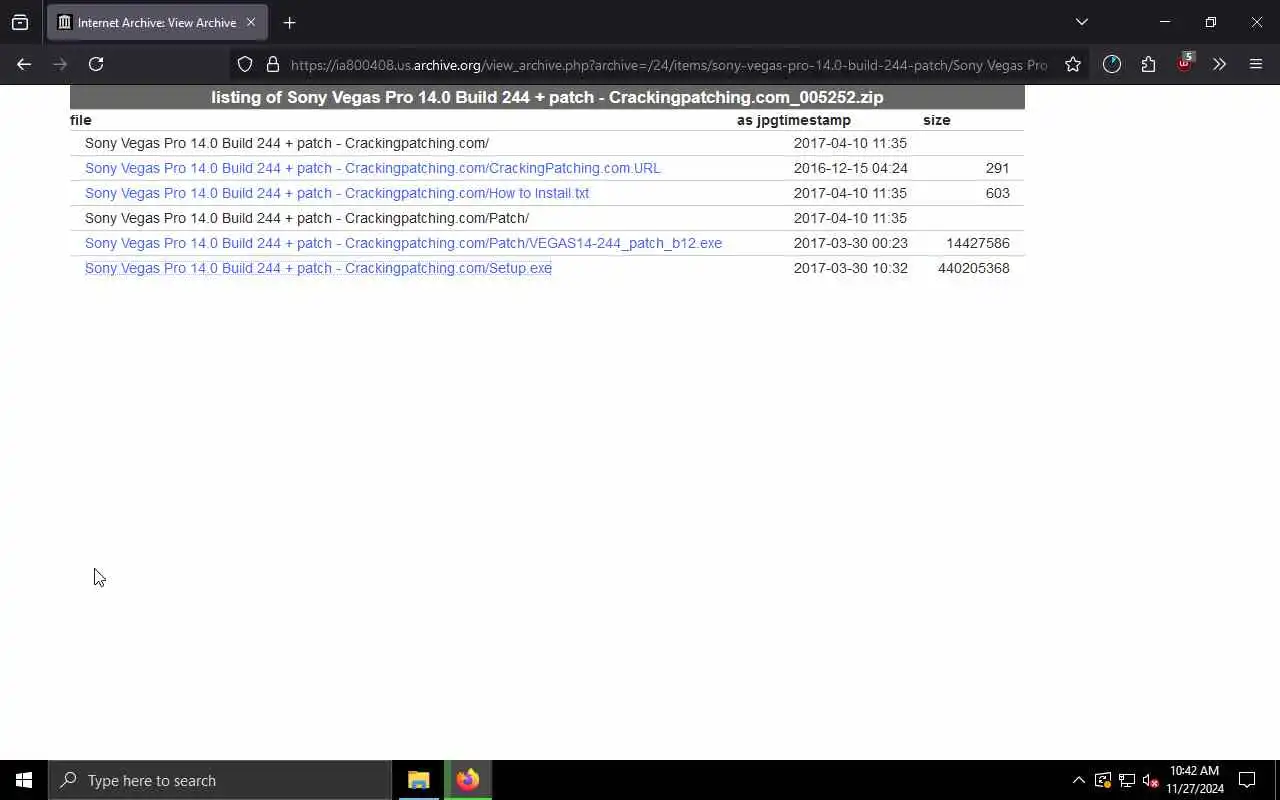Open the update/security tray icon next to network
1280x800 pixels.
(x=1102, y=780)
